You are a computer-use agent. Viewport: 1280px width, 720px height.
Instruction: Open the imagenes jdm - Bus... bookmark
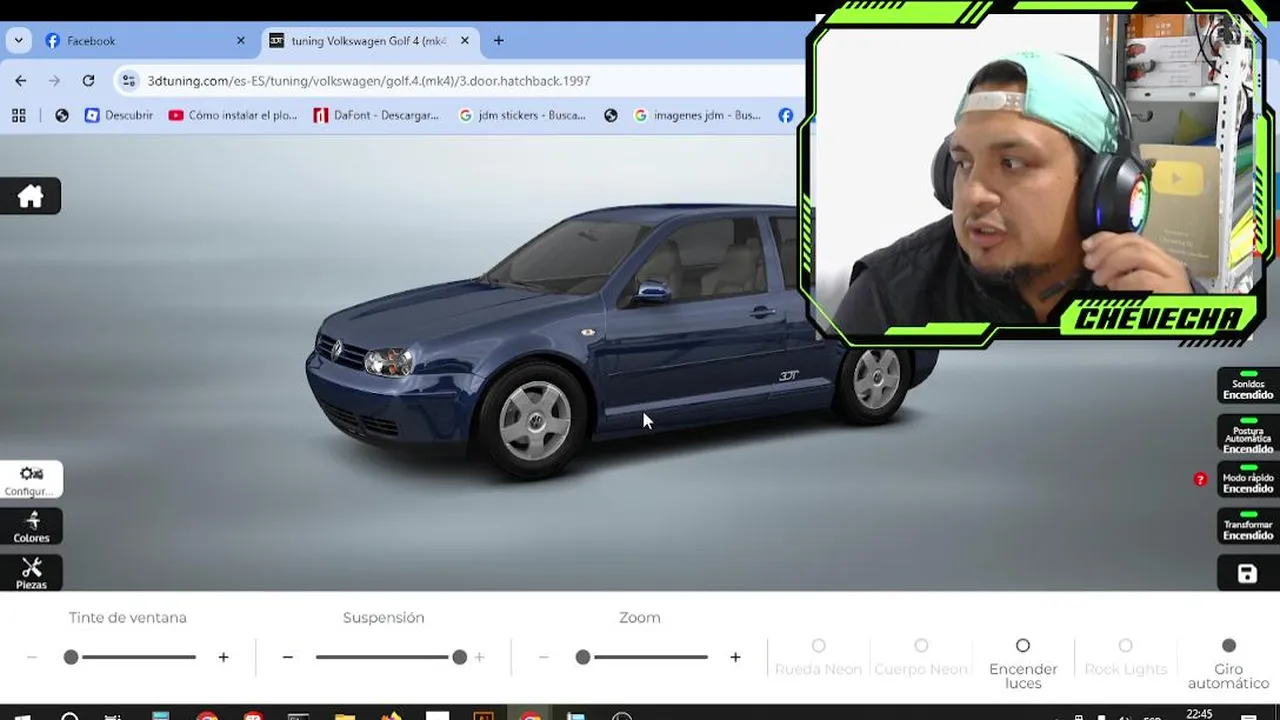click(x=698, y=115)
